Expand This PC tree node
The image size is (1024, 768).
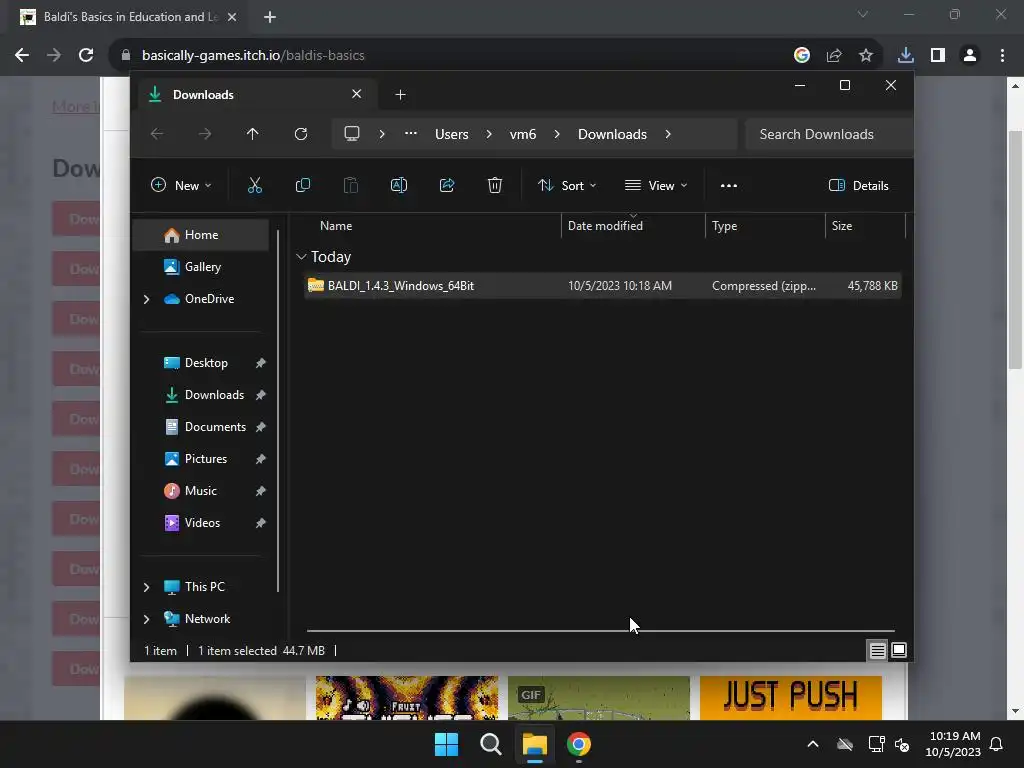coord(146,587)
